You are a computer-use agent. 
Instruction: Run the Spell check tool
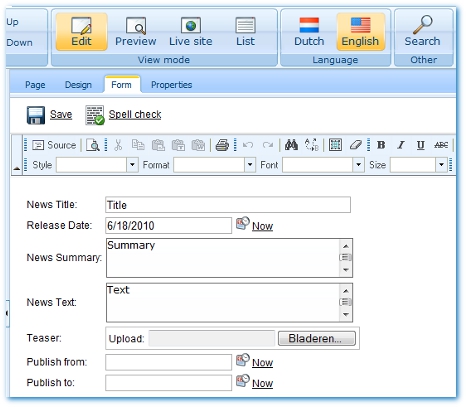point(135,114)
